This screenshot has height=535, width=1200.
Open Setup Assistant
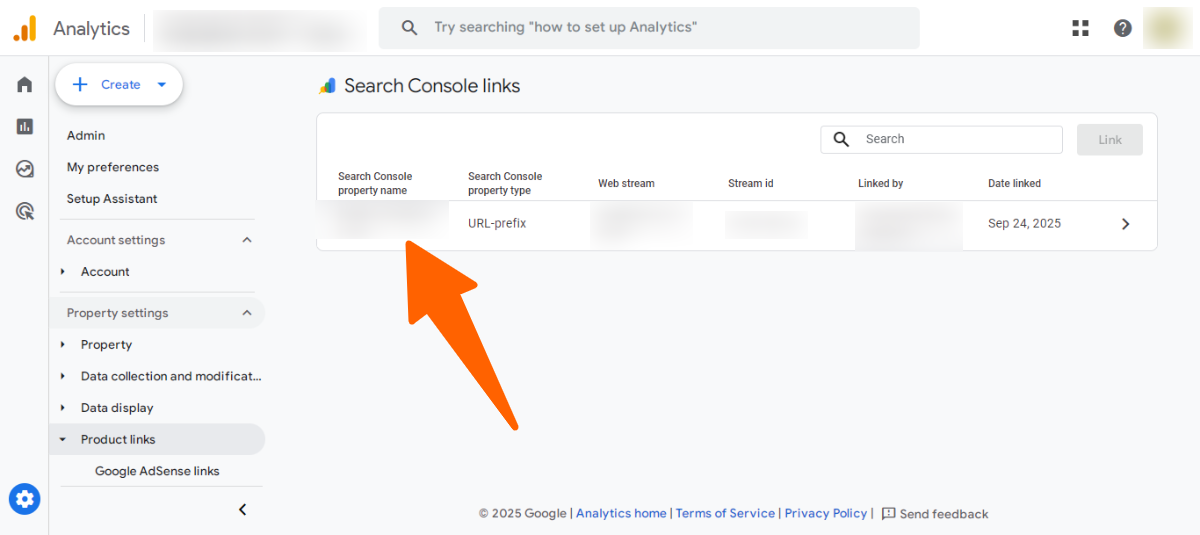pos(112,199)
